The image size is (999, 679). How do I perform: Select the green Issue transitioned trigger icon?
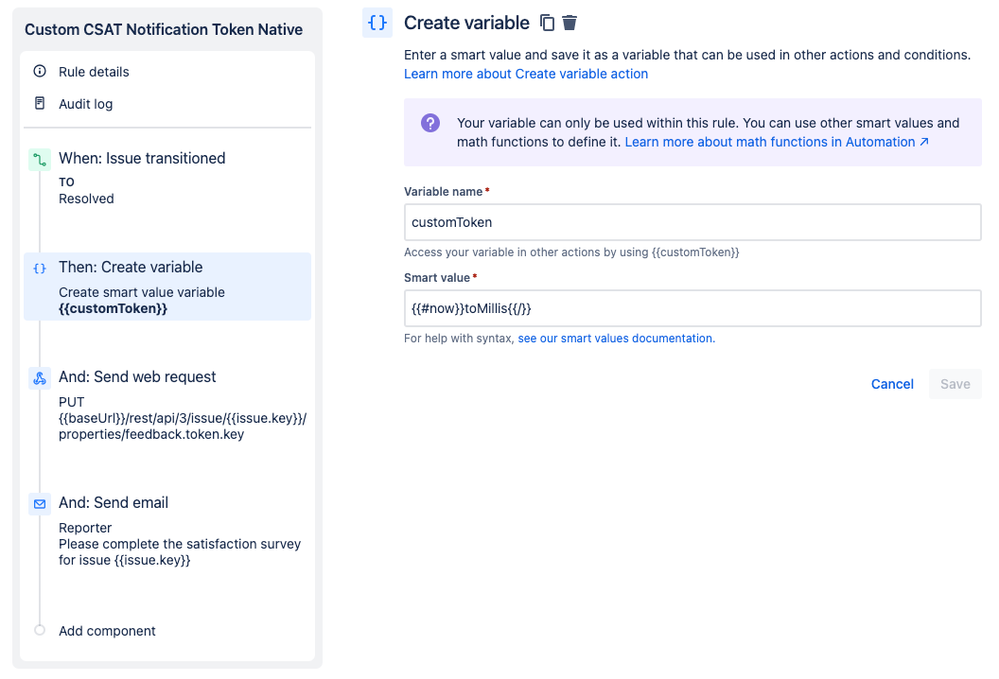click(39, 159)
